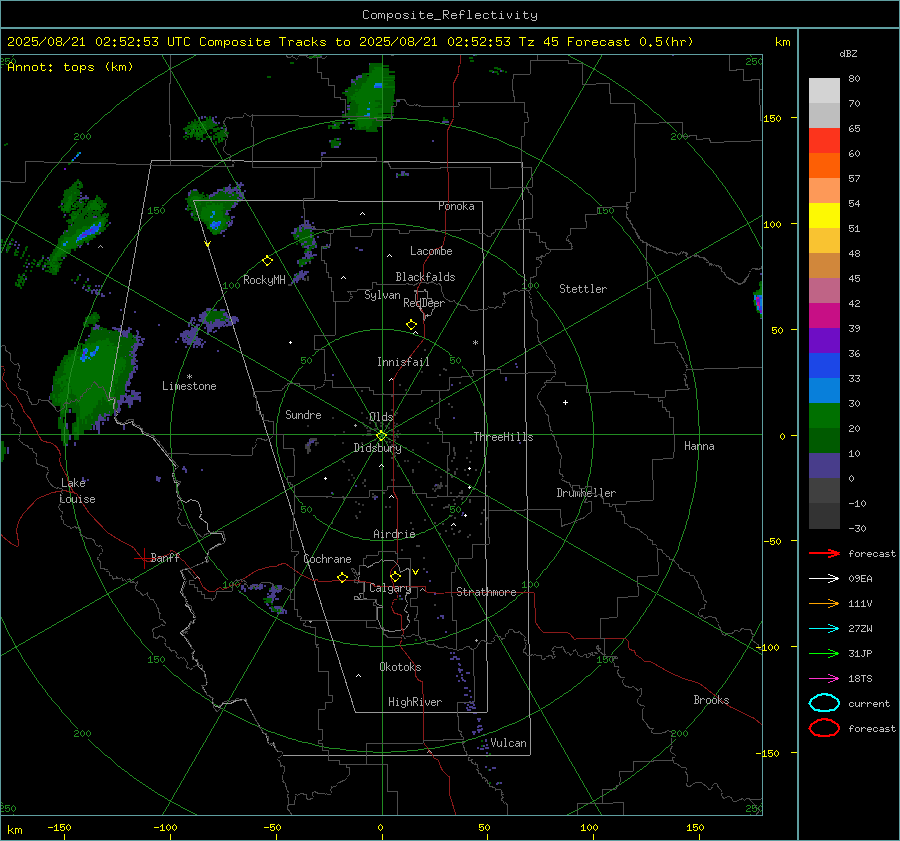
Task: Click the HighRiver city label
Action: click(x=415, y=702)
